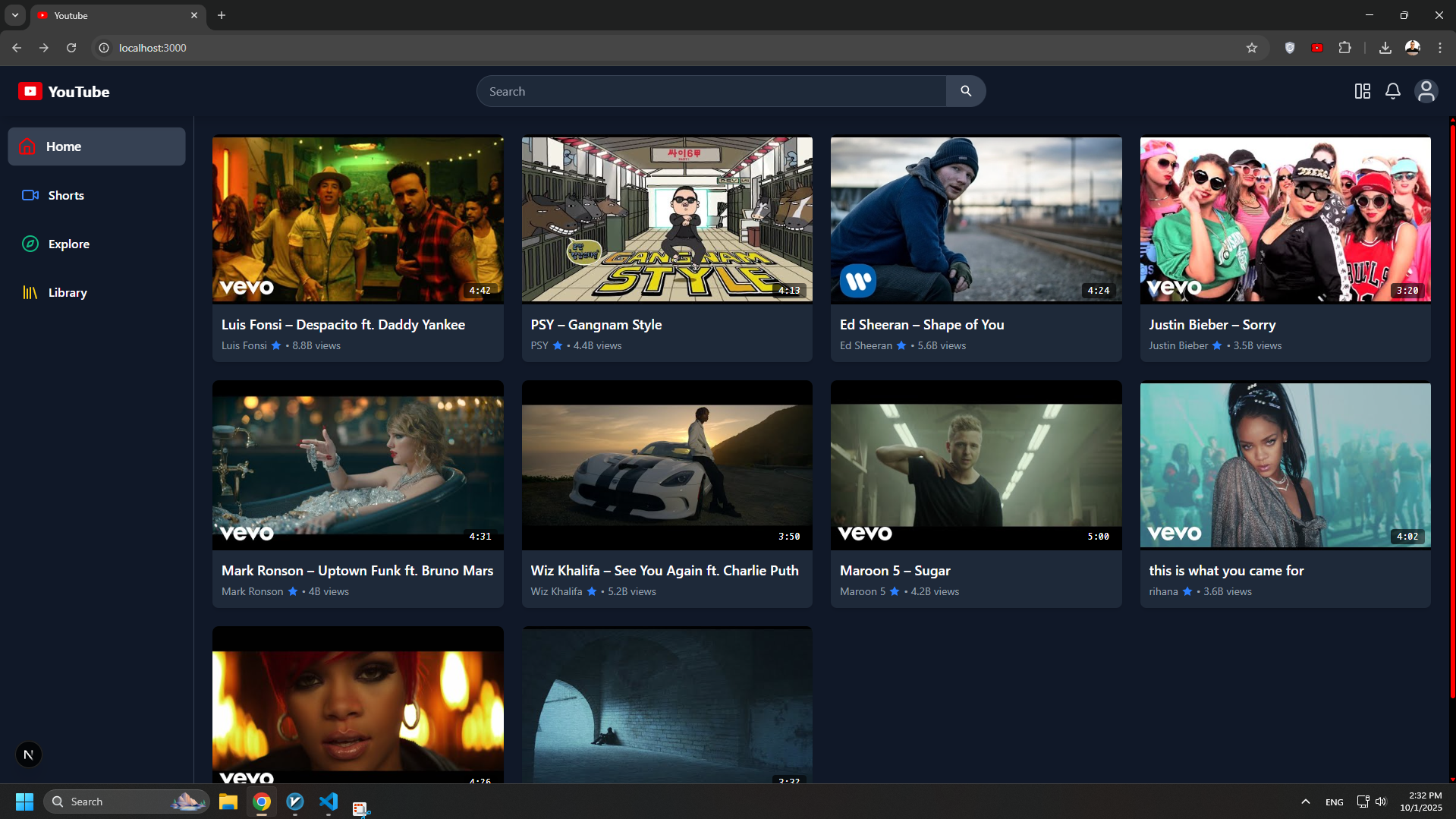Image resolution: width=1456 pixels, height=819 pixels.
Task: Click Chrome icon in taskbar
Action: pos(262,802)
